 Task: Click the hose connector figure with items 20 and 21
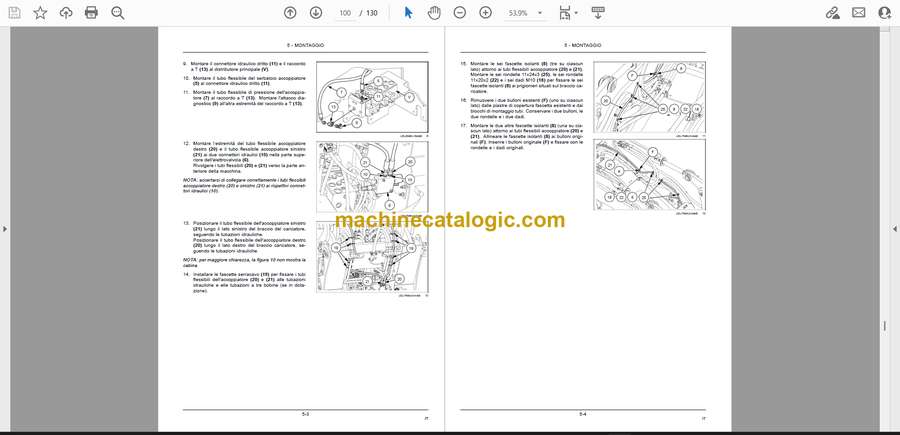coord(372,177)
